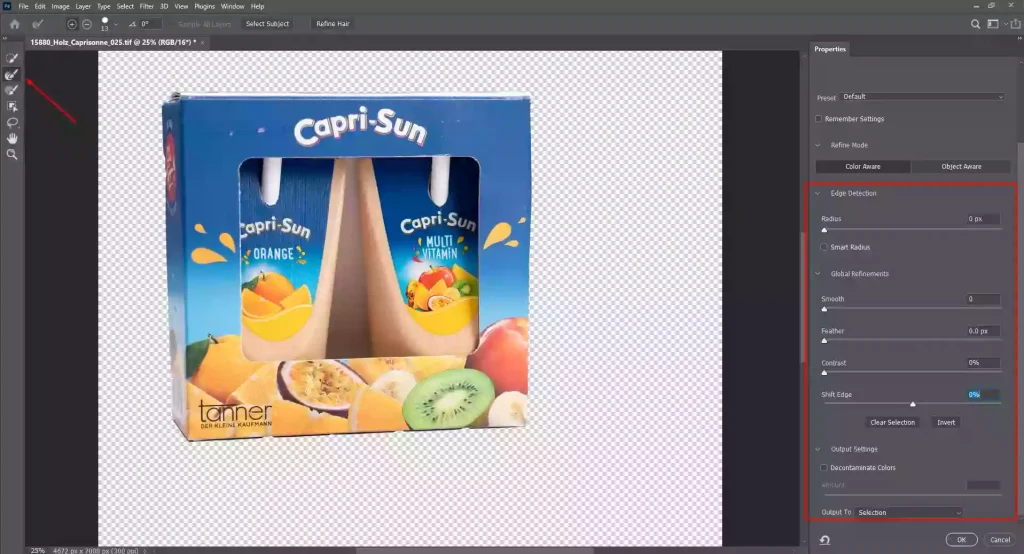This screenshot has height=554, width=1024.
Task: Open the Output To Selection dropdown
Action: pyautogui.click(x=908, y=513)
